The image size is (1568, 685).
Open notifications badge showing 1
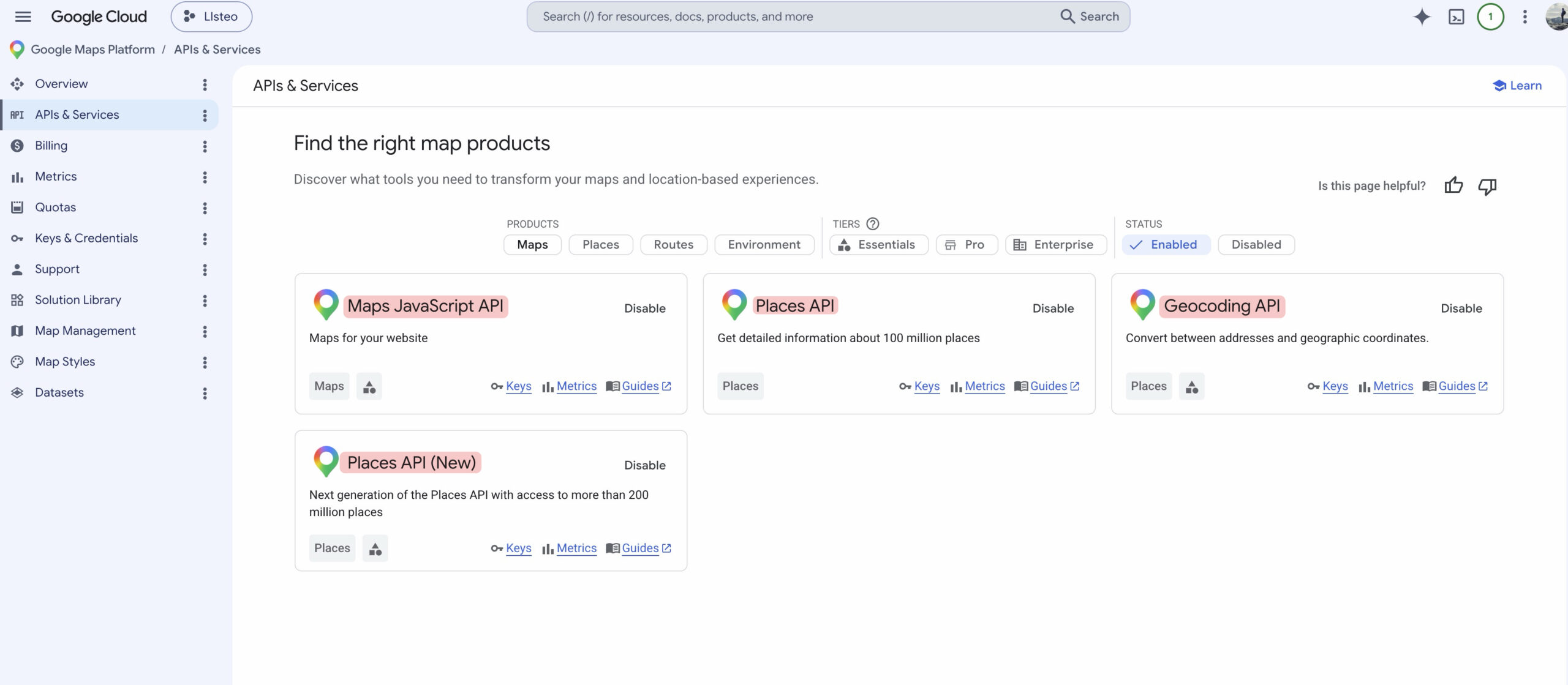[x=1490, y=17]
